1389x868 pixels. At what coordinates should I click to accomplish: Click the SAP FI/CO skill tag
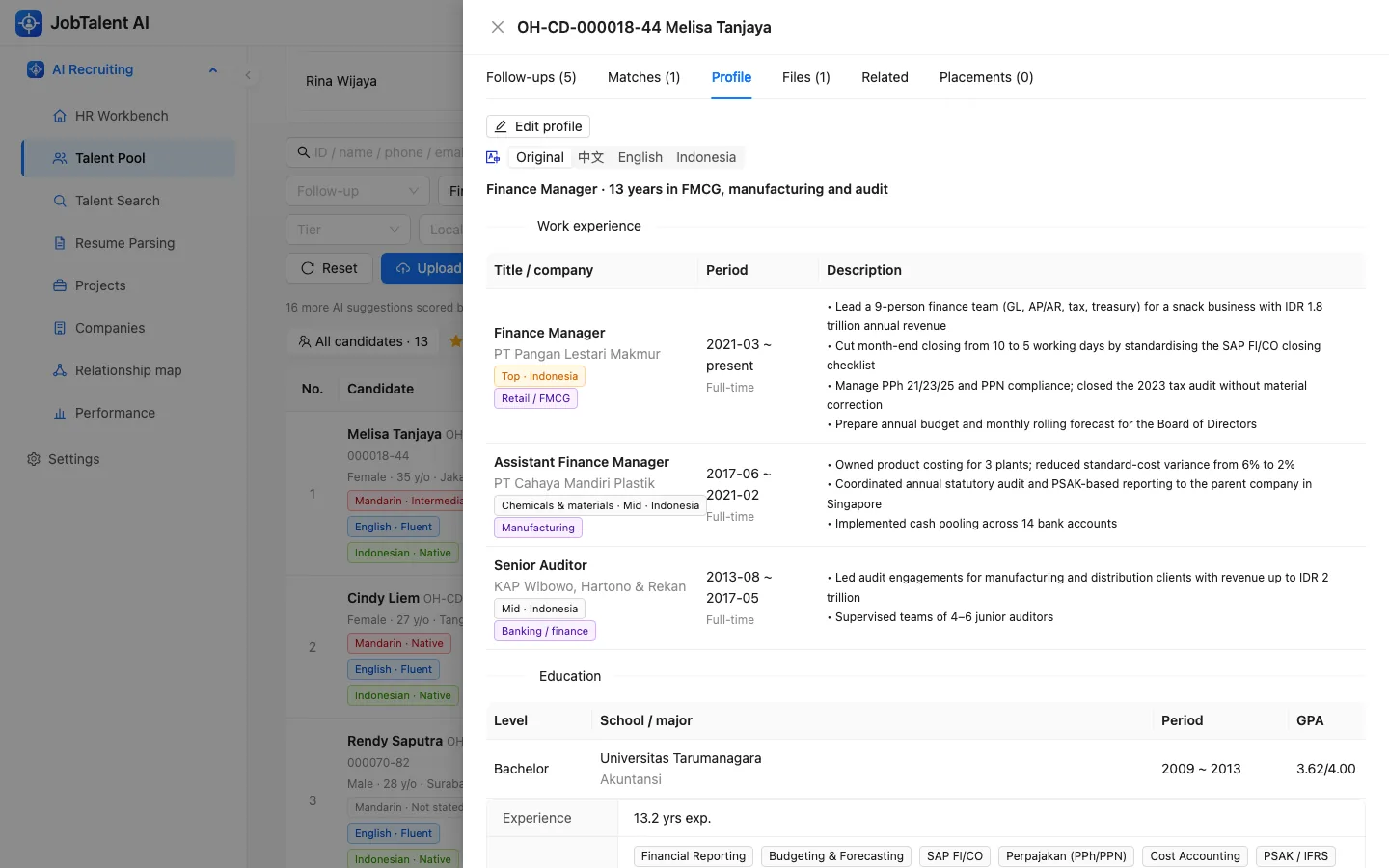tap(955, 856)
